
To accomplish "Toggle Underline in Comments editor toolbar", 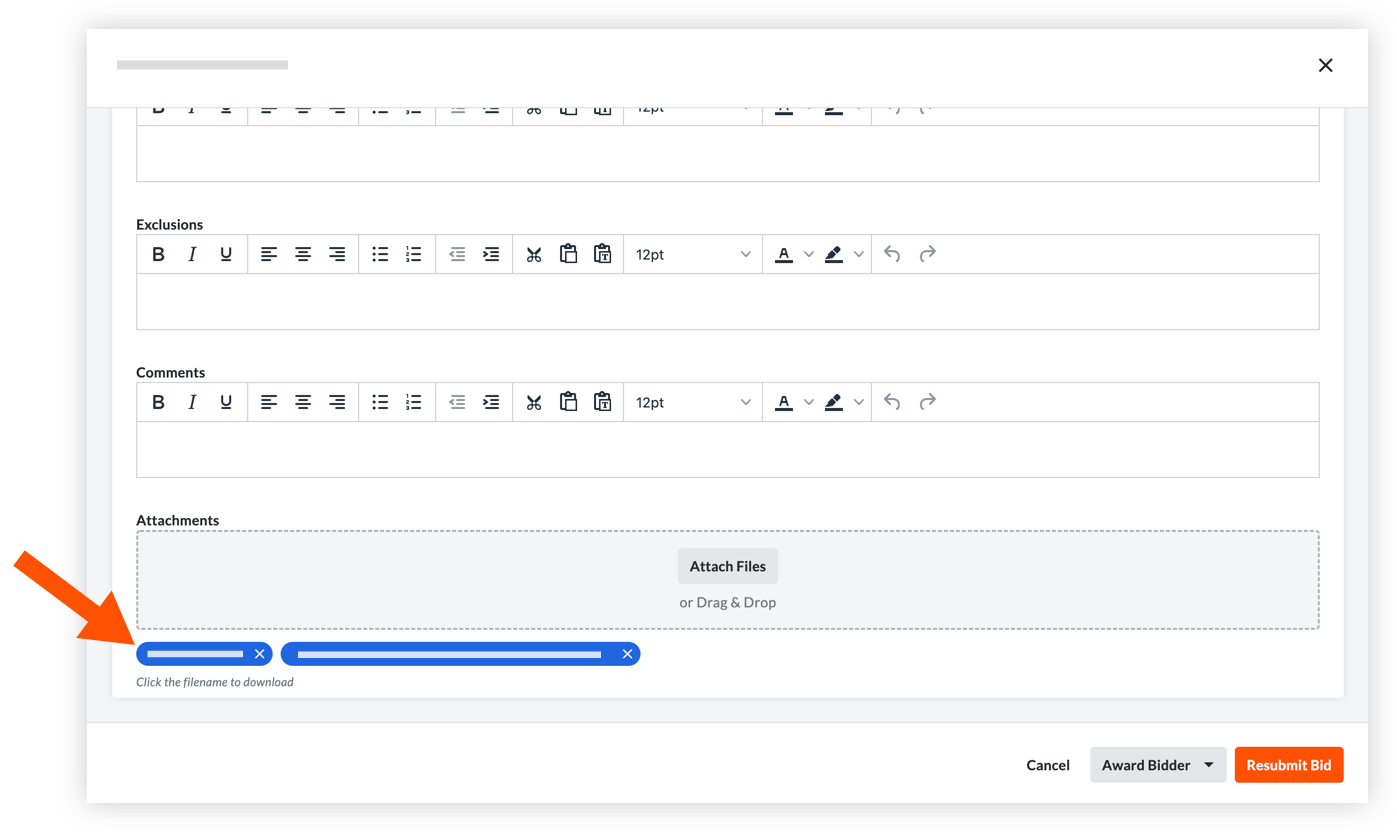I will pyautogui.click(x=226, y=402).
